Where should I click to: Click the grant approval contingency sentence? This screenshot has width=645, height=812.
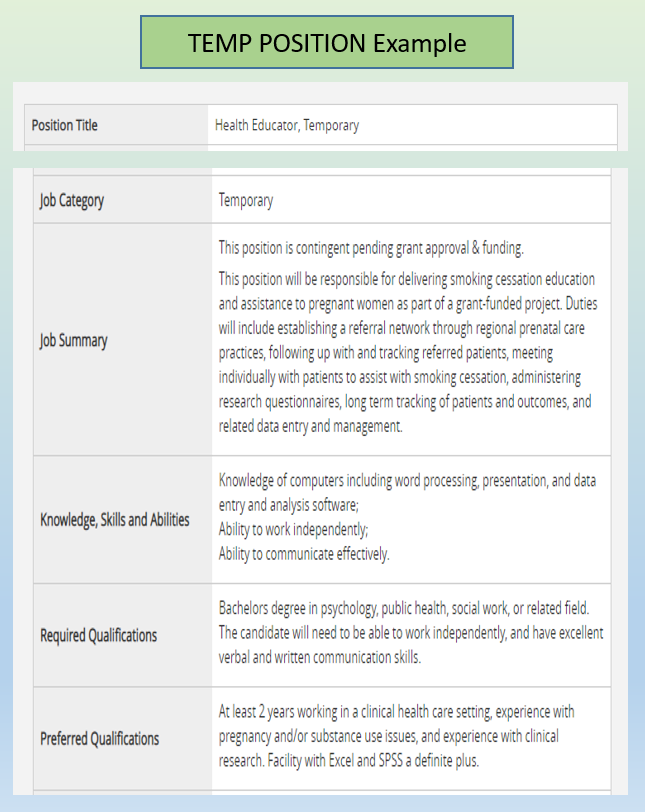pyautogui.click(x=371, y=248)
